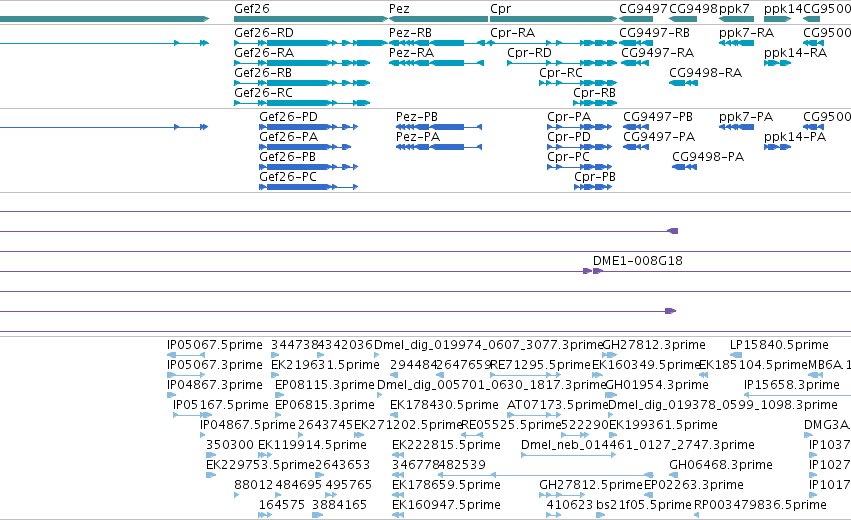This screenshot has height=520, width=851.
Task: Select the Gef26 gene in the gene track
Action: (311, 19)
